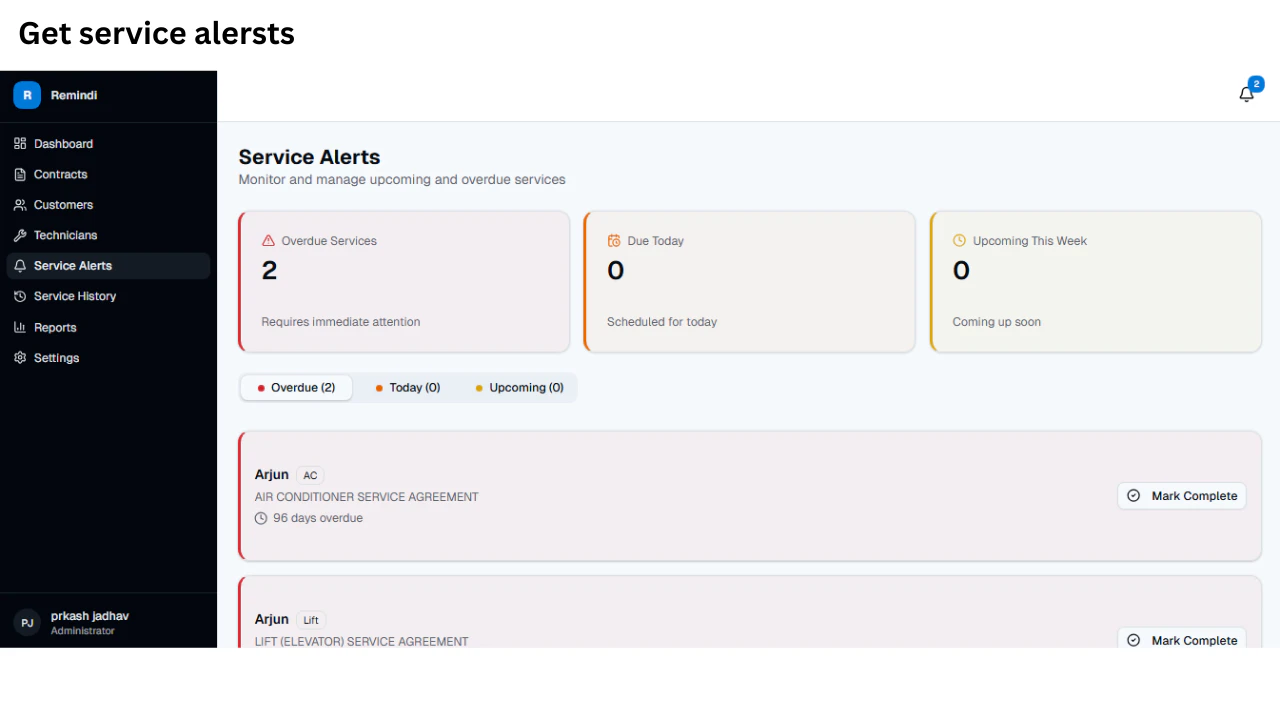The height and width of the screenshot is (720, 1280).
Task: Click the Dashboard grid icon in sidebar
Action: [20, 144]
